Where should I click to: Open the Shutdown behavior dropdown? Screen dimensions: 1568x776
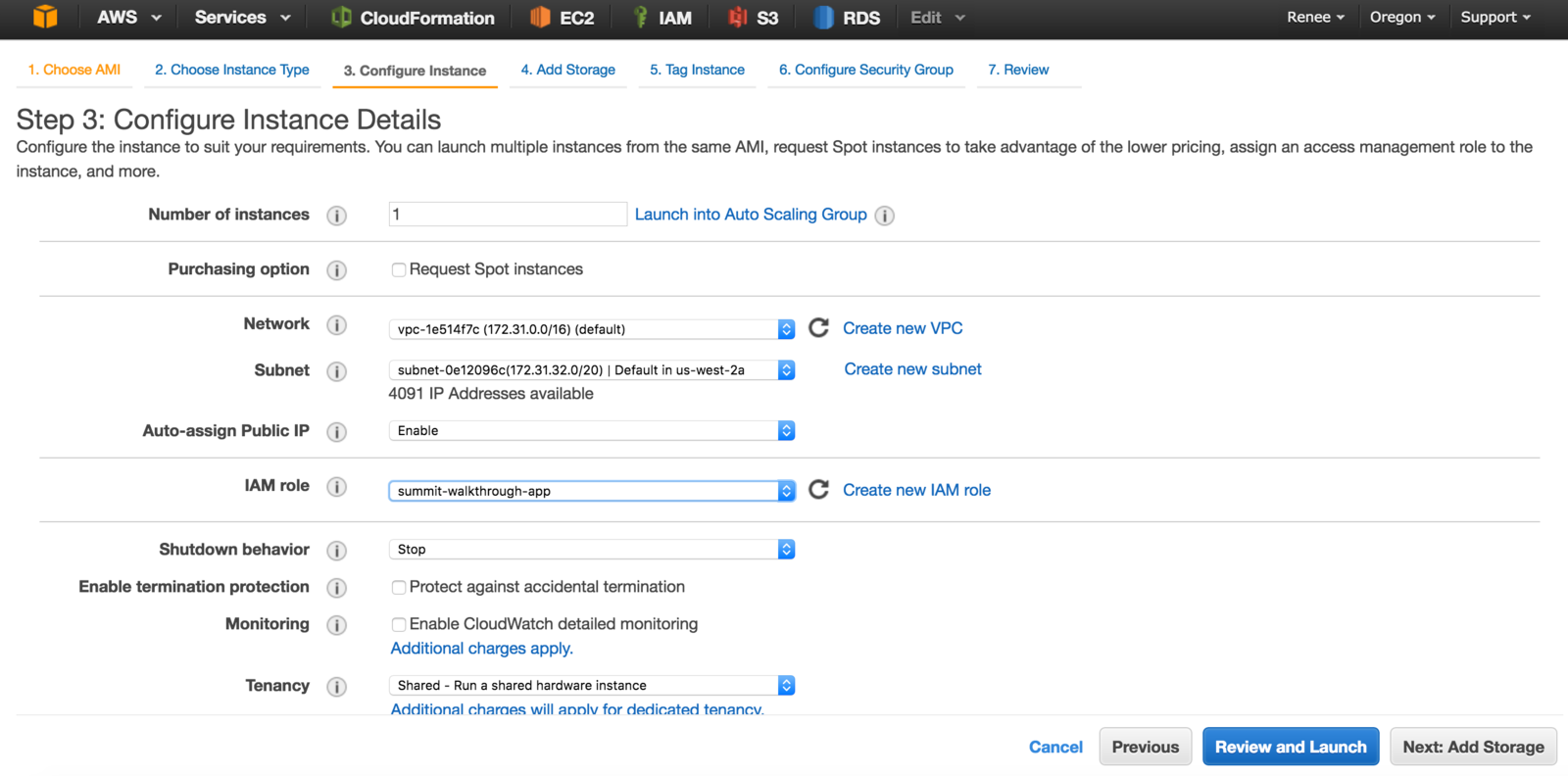click(592, 550)
